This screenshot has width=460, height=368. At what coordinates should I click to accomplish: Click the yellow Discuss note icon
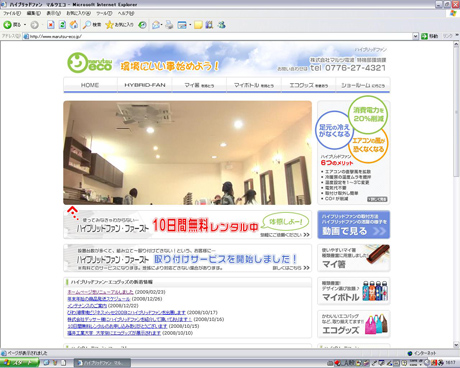tap(198, 25)
